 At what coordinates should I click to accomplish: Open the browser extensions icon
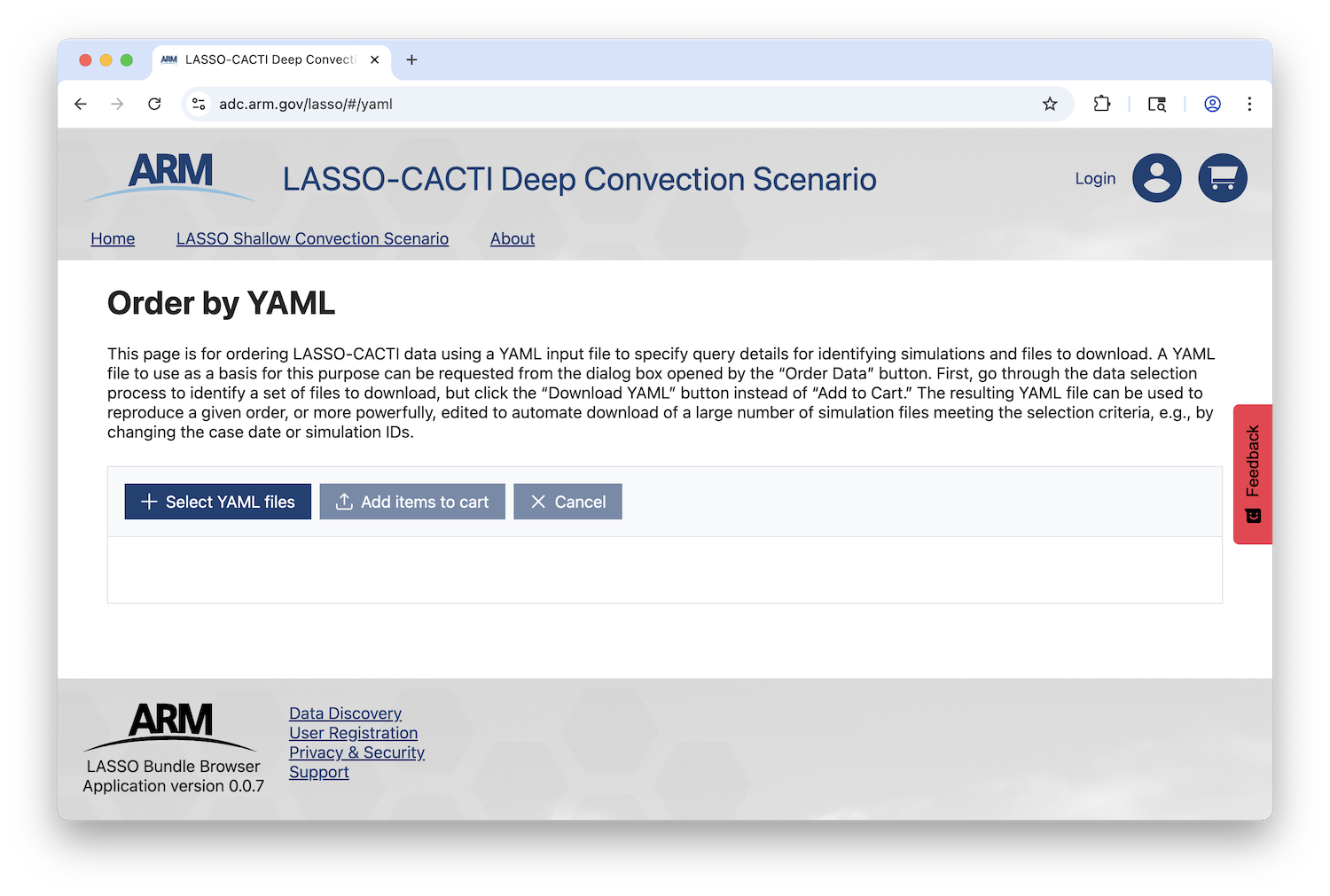(1102, 104)
